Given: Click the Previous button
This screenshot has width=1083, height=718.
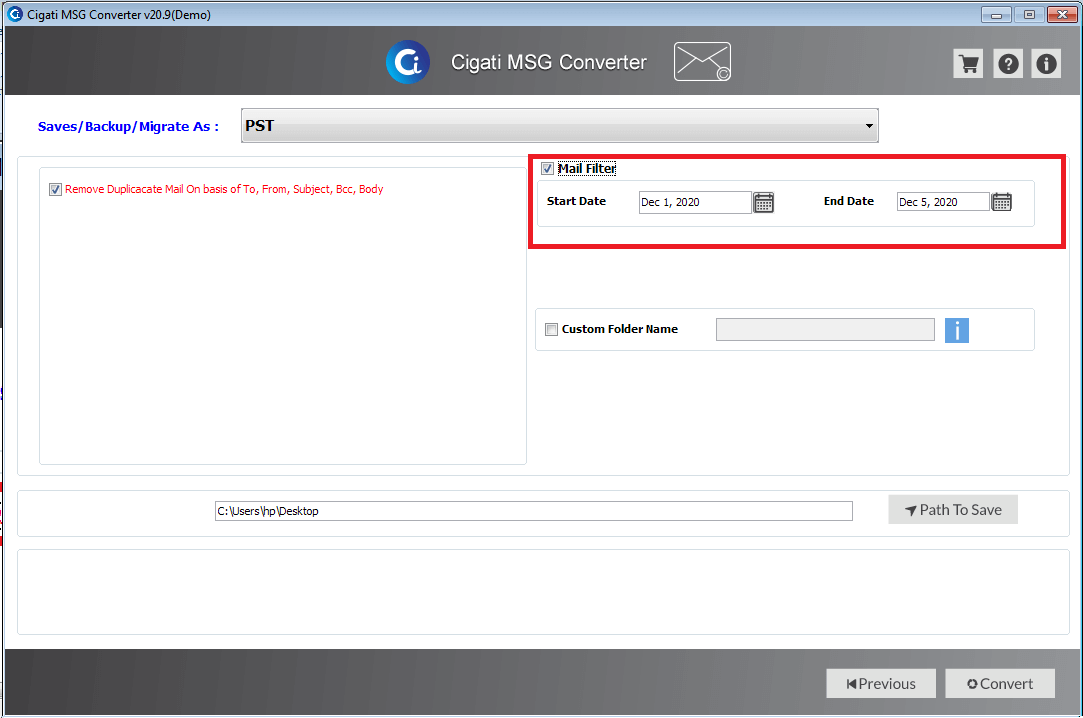Looking at the screenshot, I should [881, 683].
